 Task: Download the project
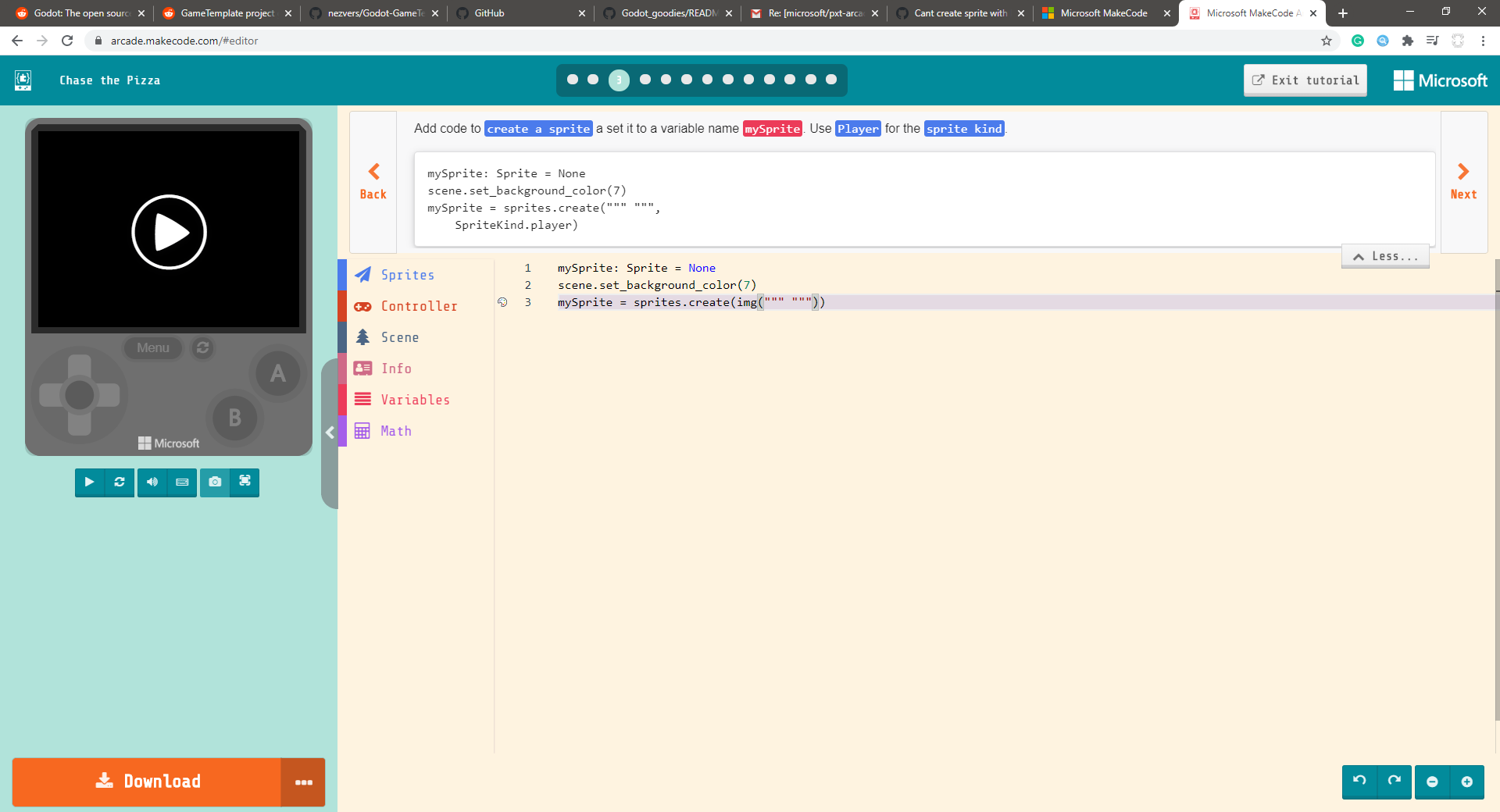(148, 782)
